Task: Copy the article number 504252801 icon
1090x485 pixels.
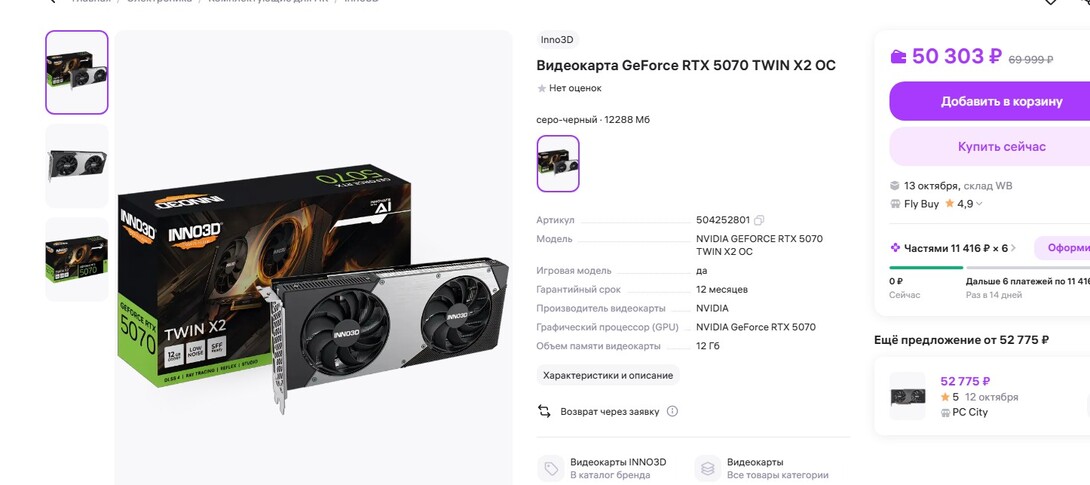Action: click(x=759, y=220)
